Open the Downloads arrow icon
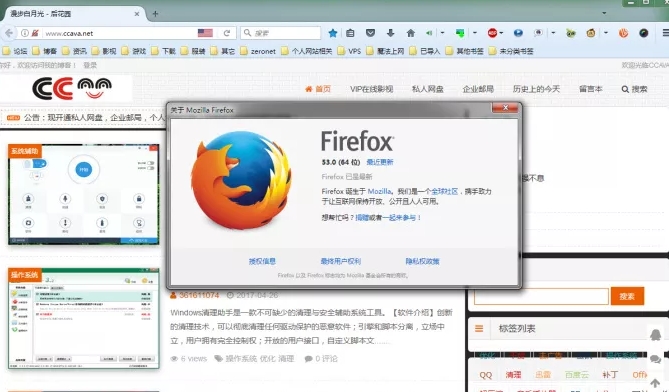This screenshot has width=669, height=392. pyautogui.click(x=390, y=33)
